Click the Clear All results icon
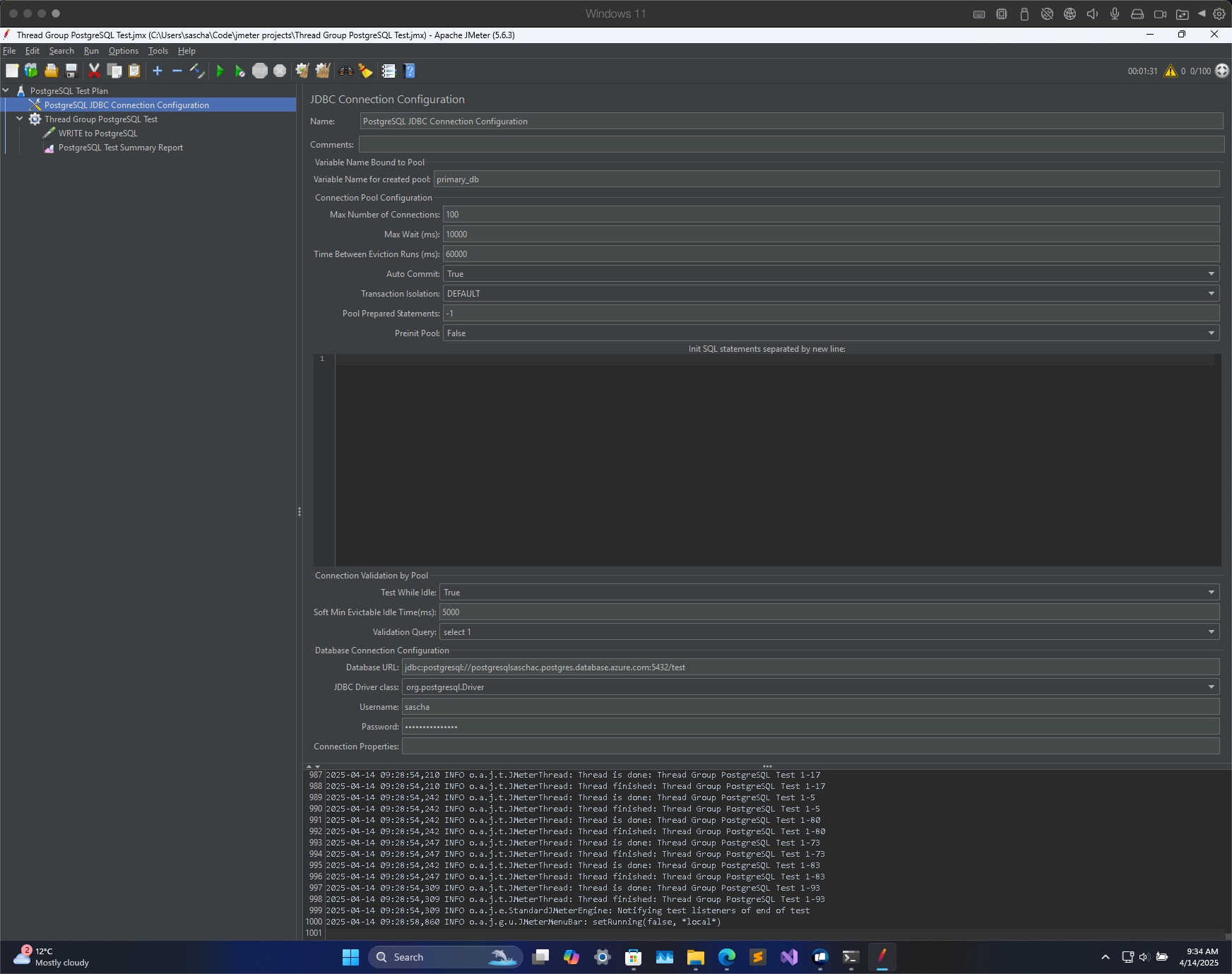The height and width of the screenshot is (974, 1232). [323, 71]
